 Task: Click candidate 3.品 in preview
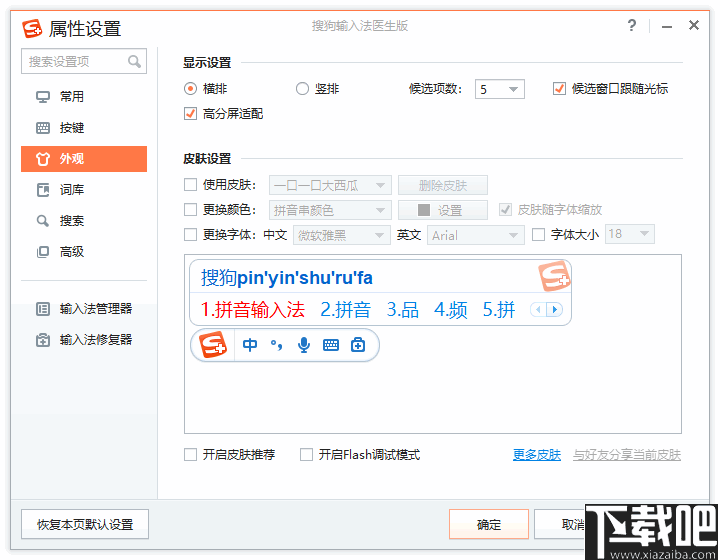403,310
